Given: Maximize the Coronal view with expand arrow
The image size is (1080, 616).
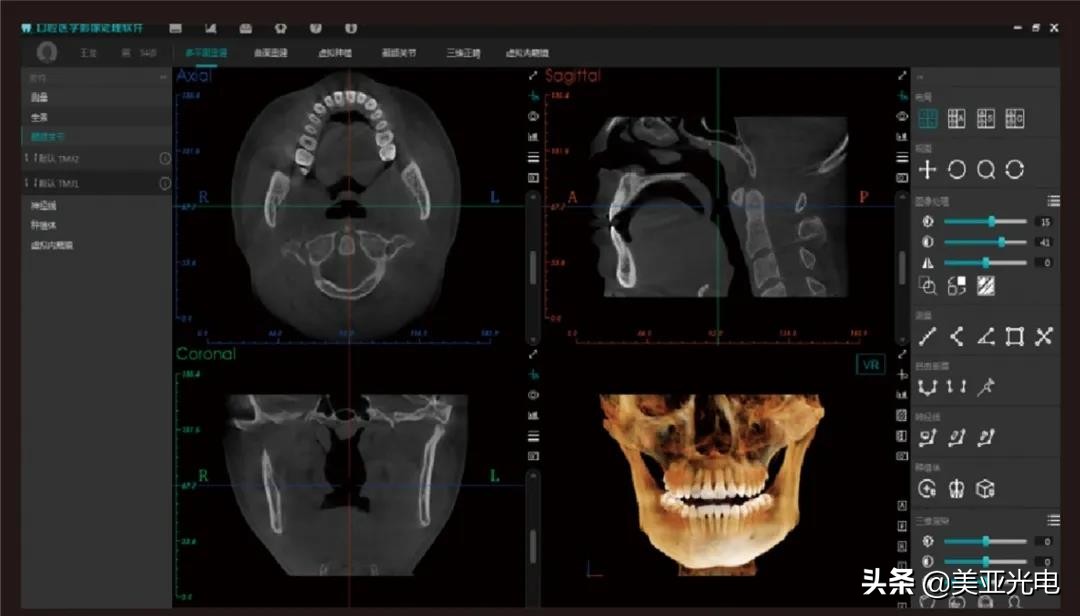Looking at the screenshot, I should coord(533,354).
